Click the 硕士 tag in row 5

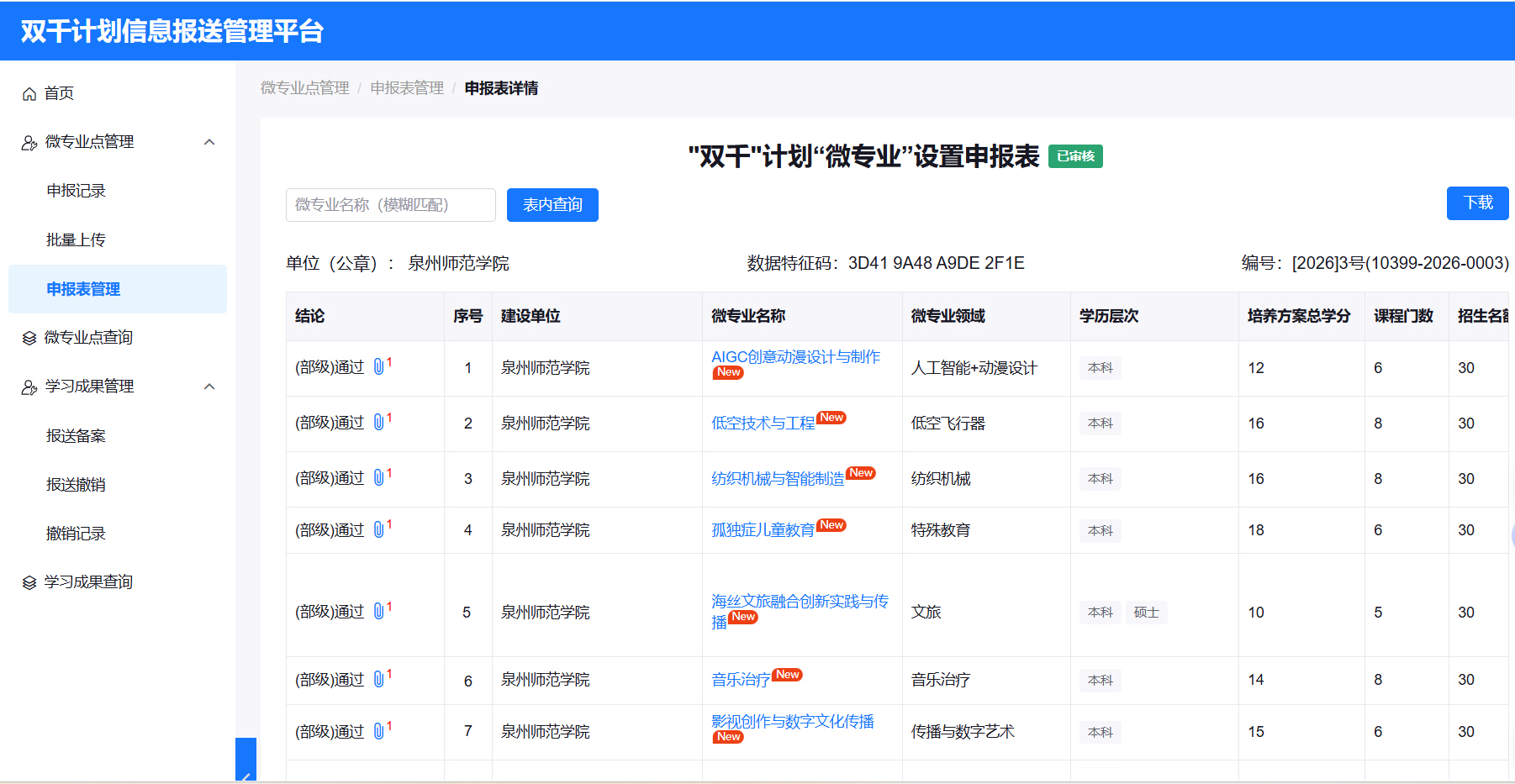click(x=1146, y=613)
